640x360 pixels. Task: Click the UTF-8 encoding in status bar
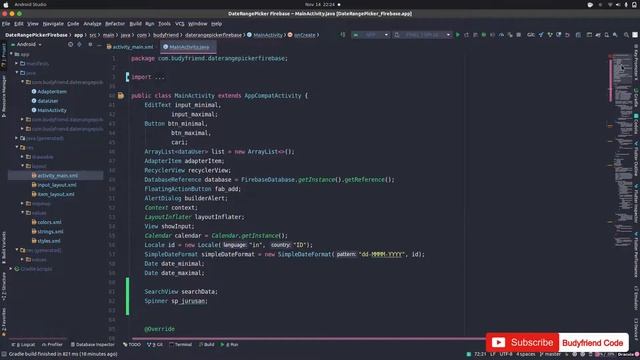tap(506, 354)
